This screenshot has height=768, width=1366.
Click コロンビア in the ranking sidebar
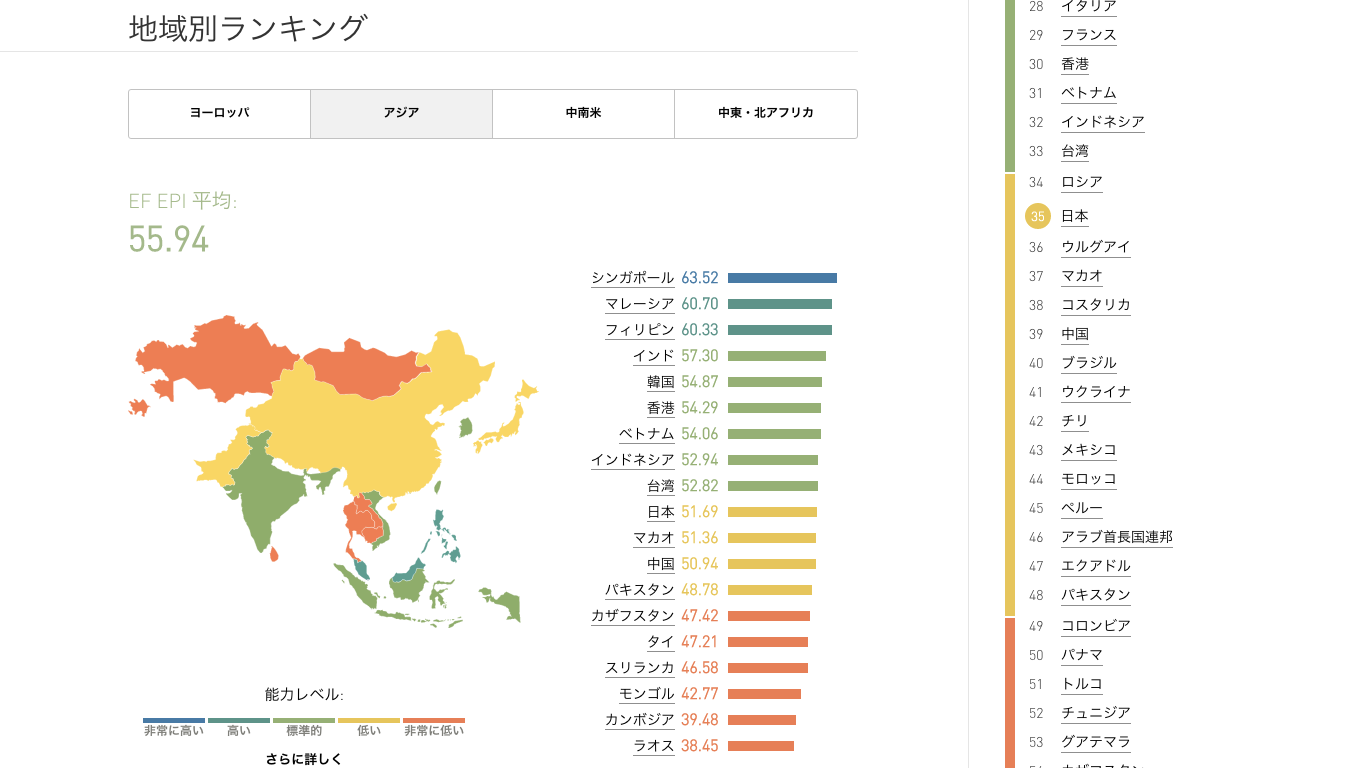[x=1096, y=626]
